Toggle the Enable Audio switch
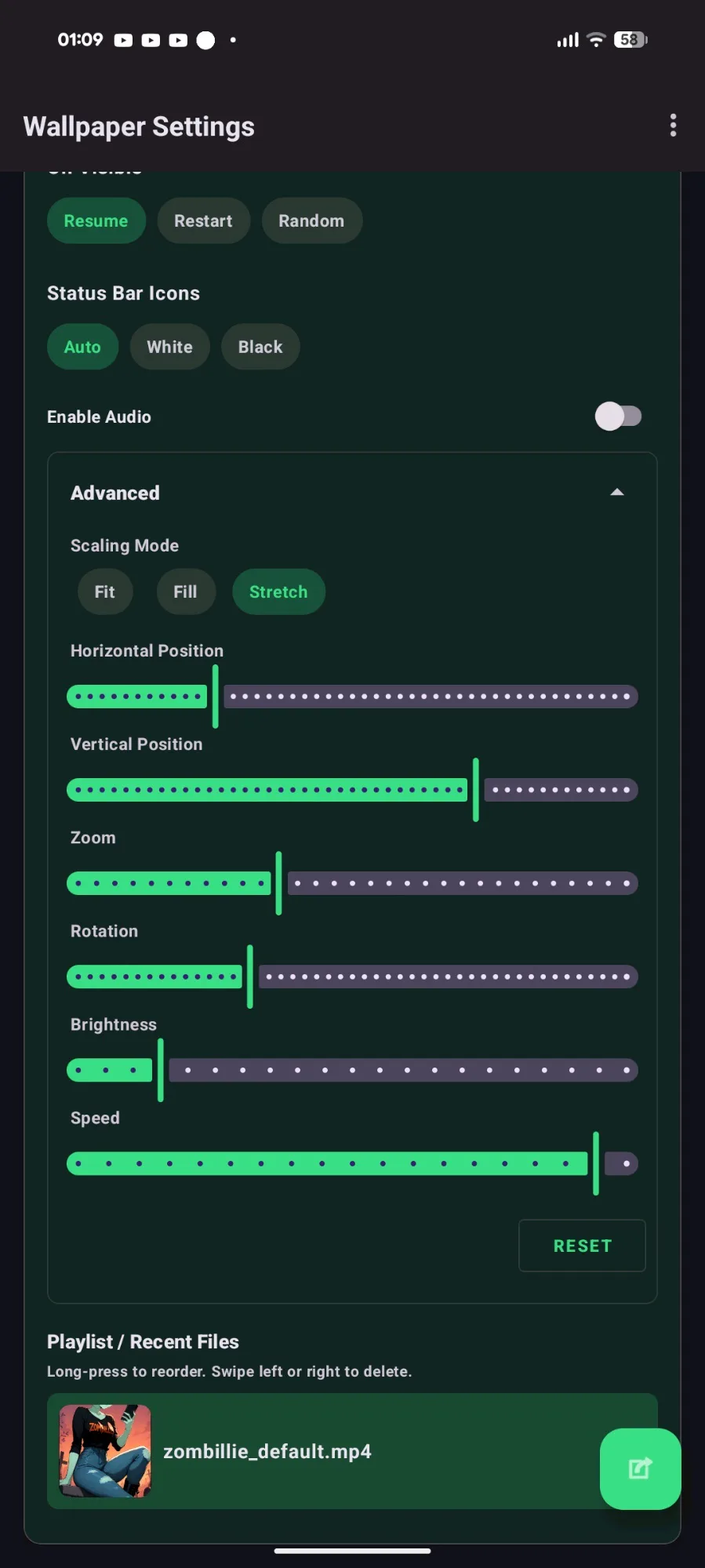 tap(618, 417)
